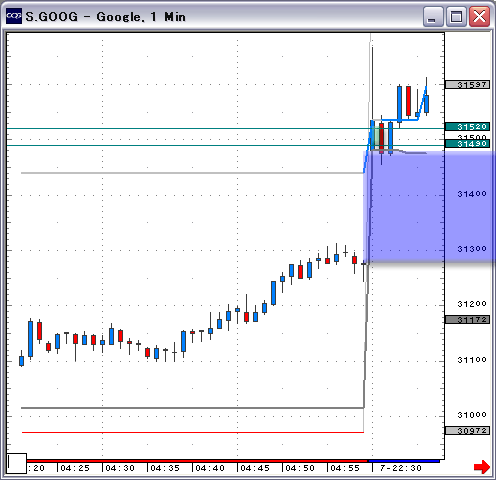Click the 04:45 time axis label

tap(255, 468)
